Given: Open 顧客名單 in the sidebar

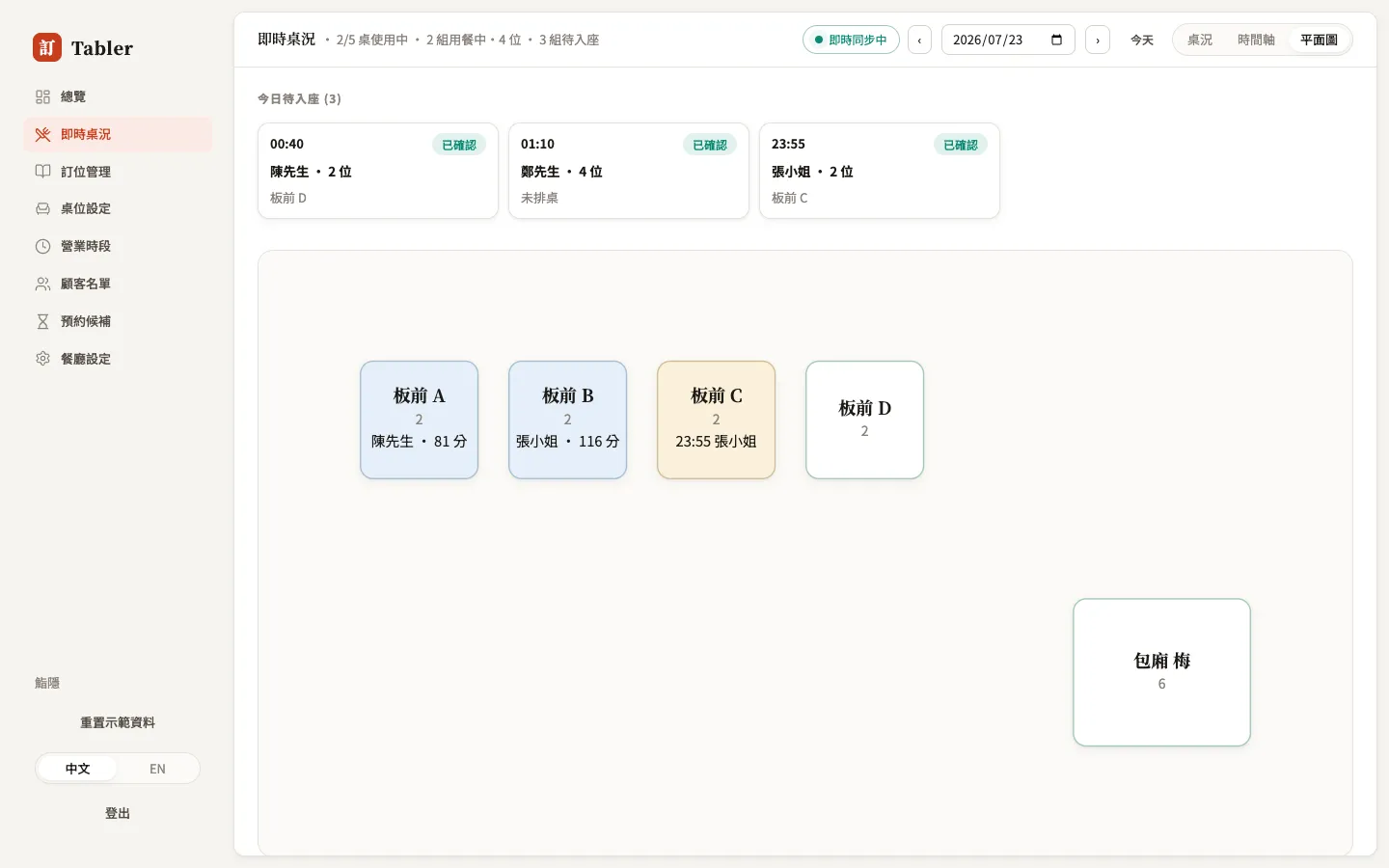Looking at the screenshot, I should pos(118,284).
